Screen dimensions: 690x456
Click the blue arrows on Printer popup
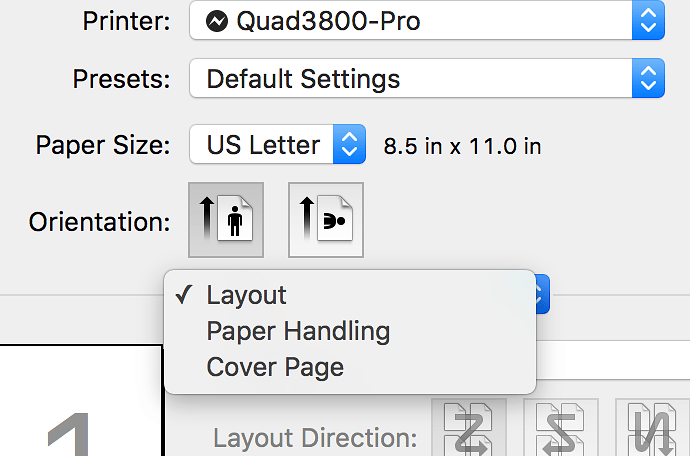pyautogui.click(x=649, y=22)
